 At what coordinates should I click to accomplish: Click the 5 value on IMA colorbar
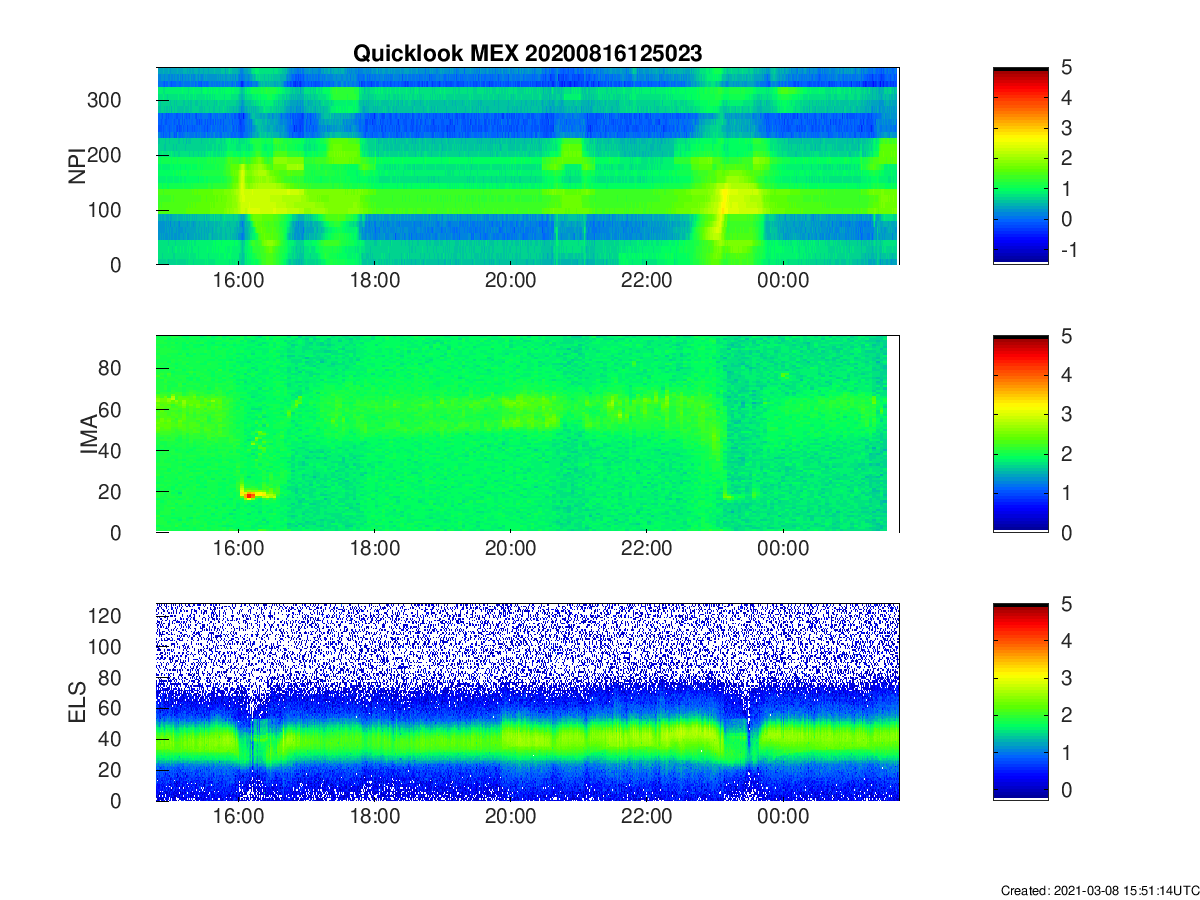pyautogui.click(x=1067, y=336)
